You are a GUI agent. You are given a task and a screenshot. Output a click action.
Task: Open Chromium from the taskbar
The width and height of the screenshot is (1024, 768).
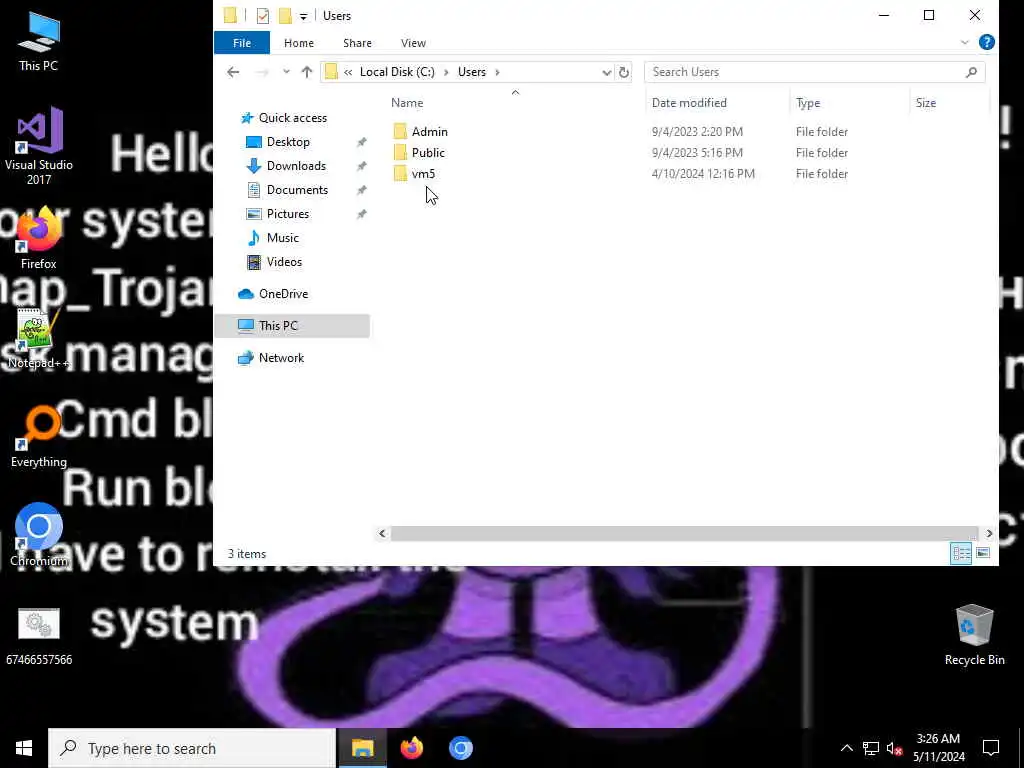(460, 748)
